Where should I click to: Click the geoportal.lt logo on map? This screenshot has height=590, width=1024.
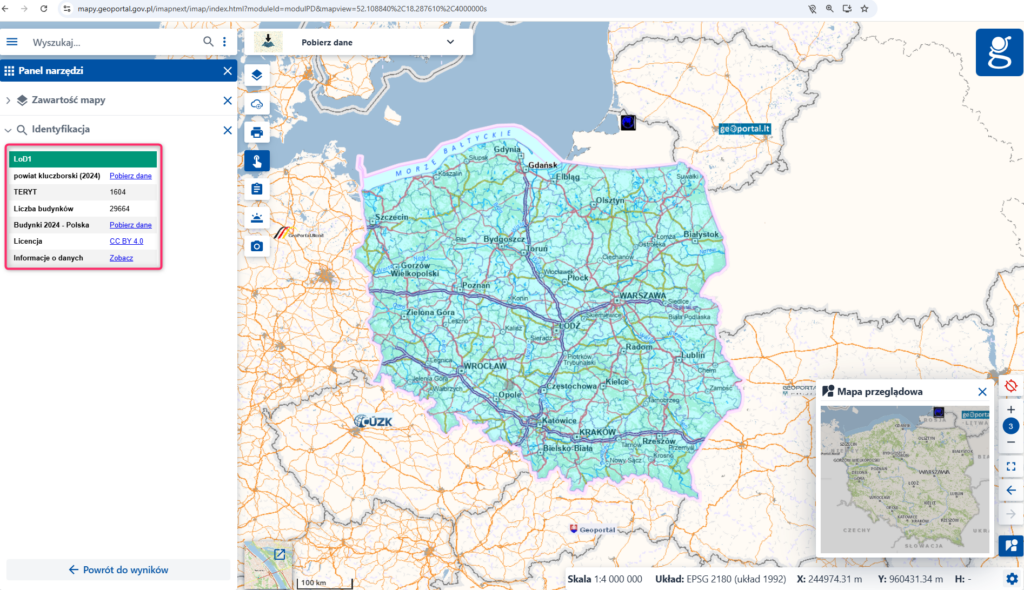744,129
